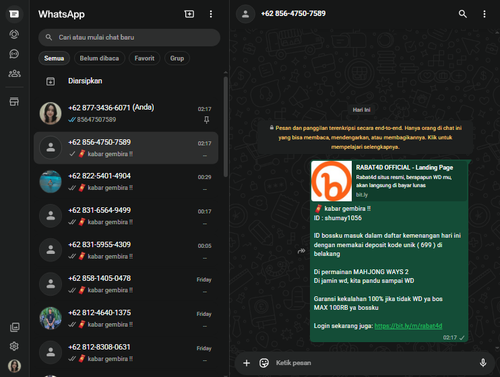Viewport: 500px width, 377px height.
Task: Click the 02:17 timestamp of selected chat
Action: (204, 144)
